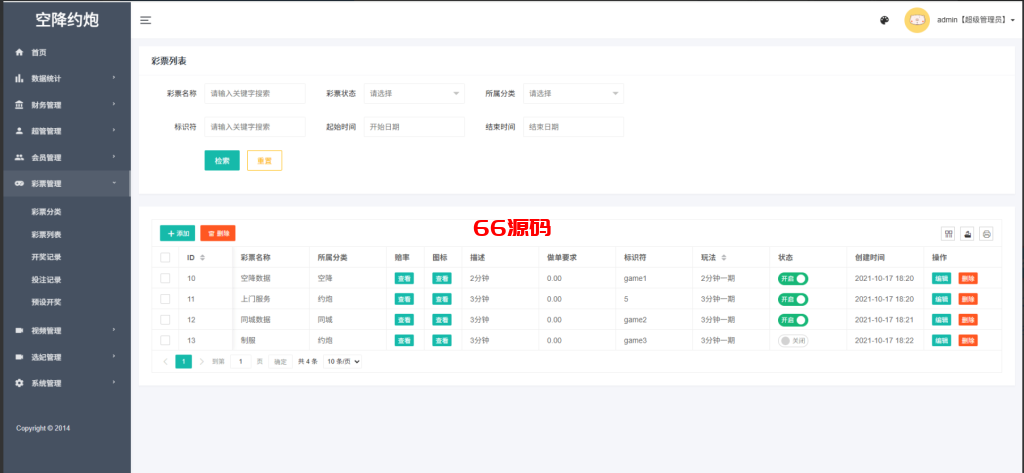Collapse the sidebar with the hamburger icon
Viewport: 1024px width, 473px height.
pos(146,20)
